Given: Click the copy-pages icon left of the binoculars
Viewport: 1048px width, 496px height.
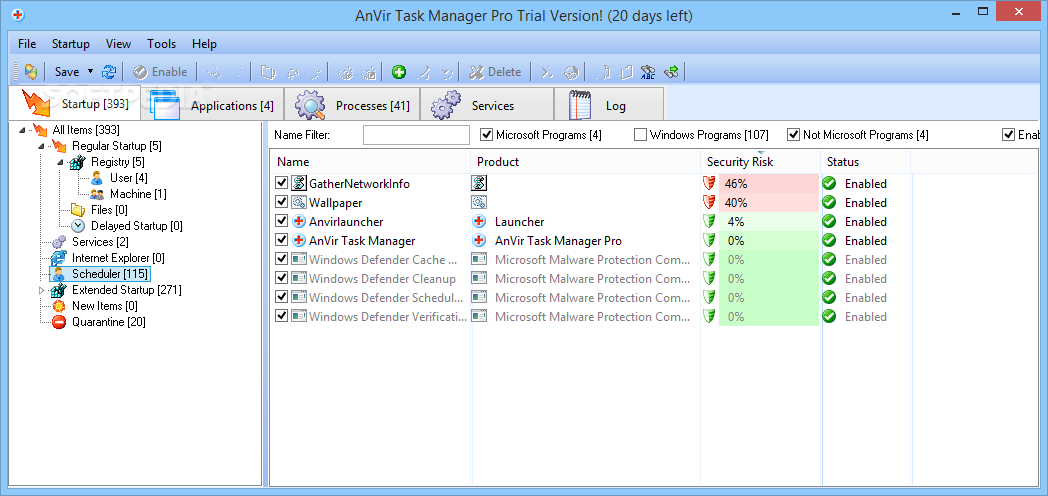Looking at the screenshot, I should tap(626, 72).
